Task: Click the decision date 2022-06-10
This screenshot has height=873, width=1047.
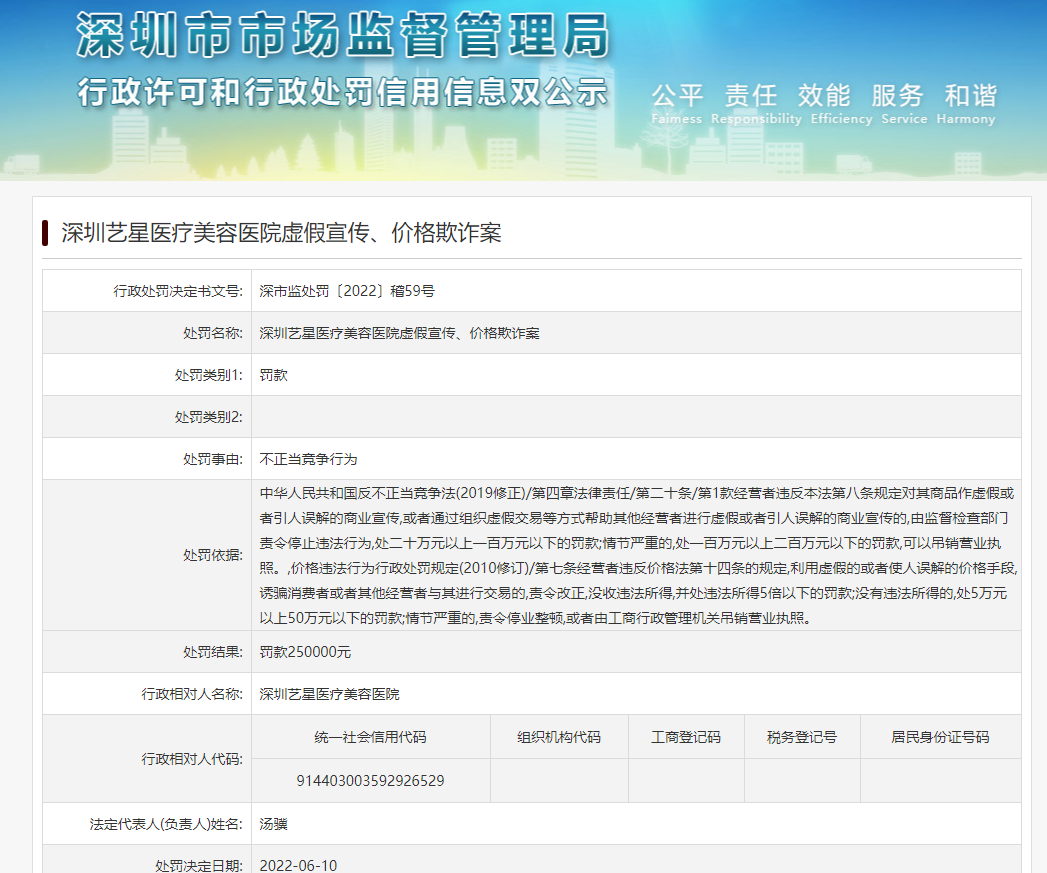Action: pyautogui.click(x=298, y=865)
